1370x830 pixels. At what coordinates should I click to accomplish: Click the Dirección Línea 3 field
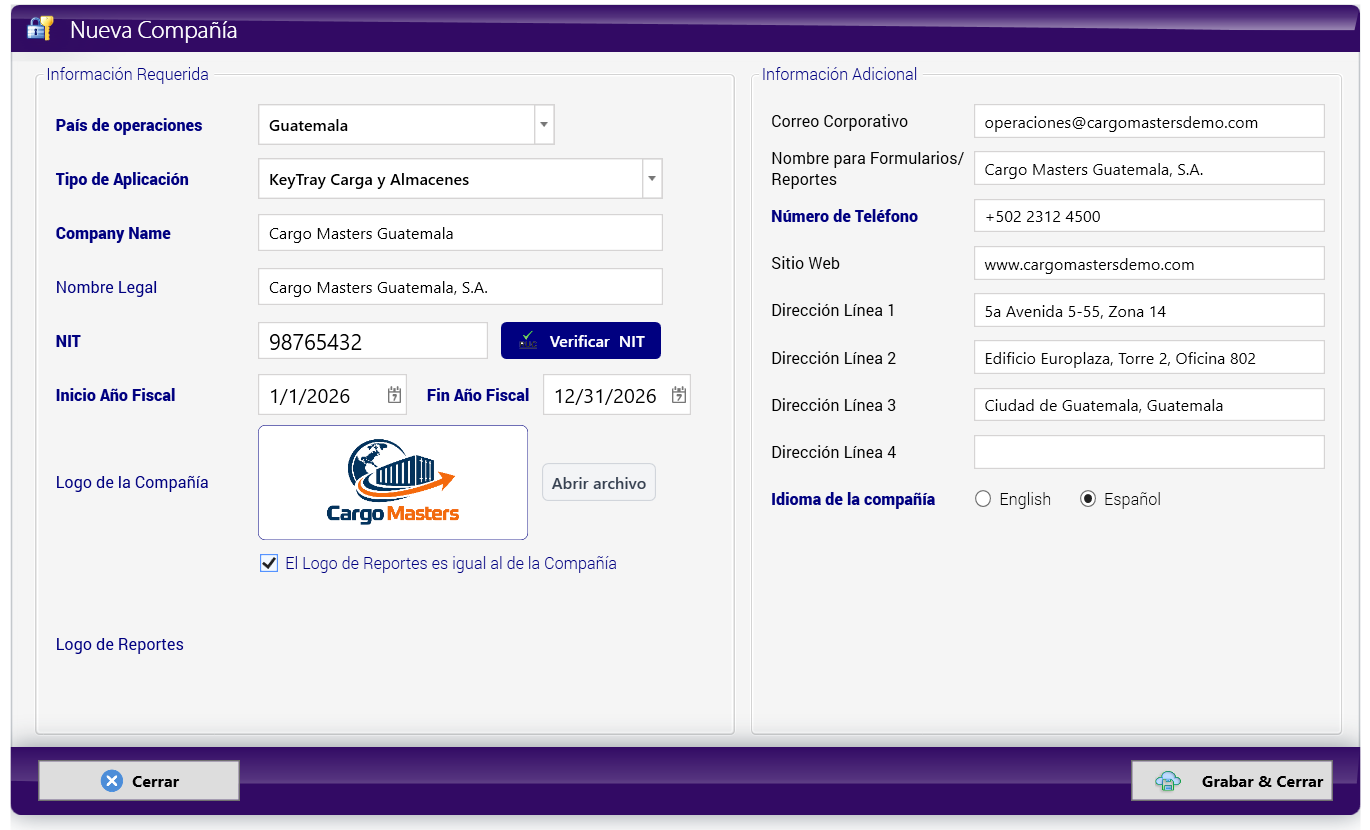click(x=1149, y=405)
